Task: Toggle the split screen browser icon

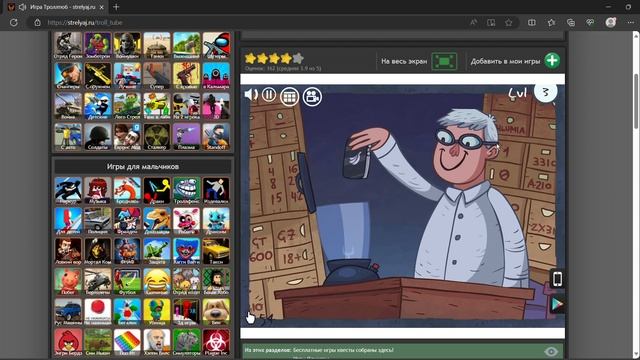Action: tap(531, 22)
